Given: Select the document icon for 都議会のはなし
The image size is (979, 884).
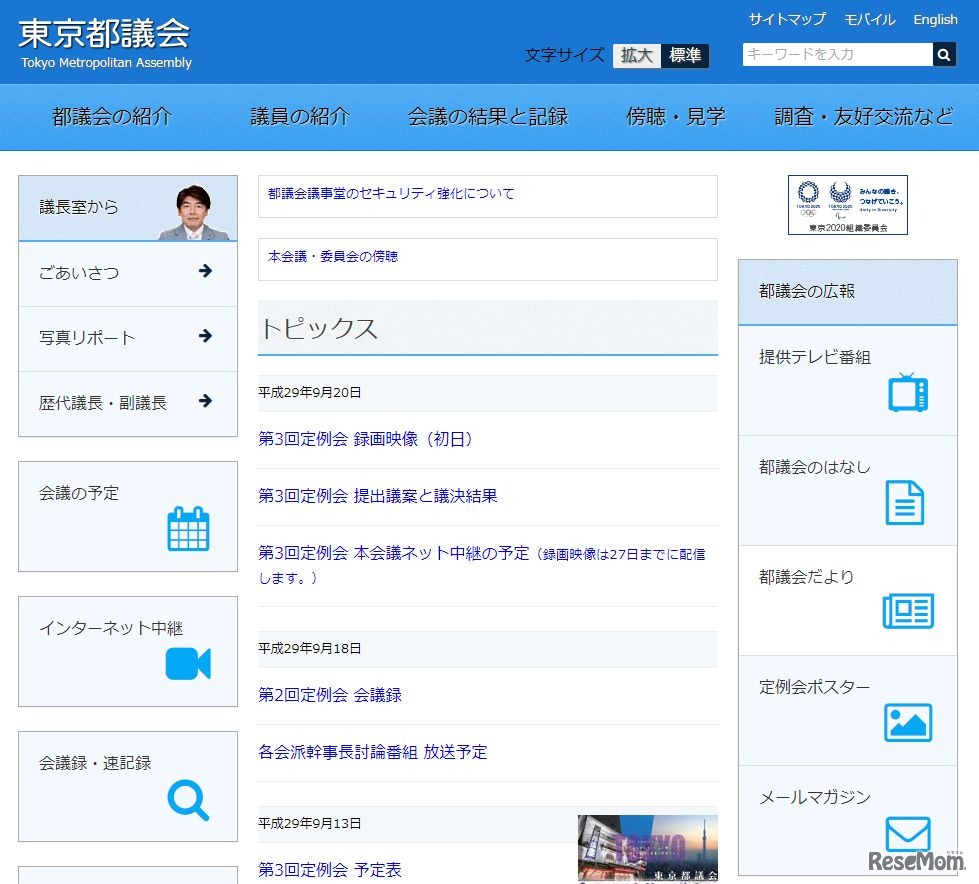Looking at the screenshot, I should (x=906, y=501).
